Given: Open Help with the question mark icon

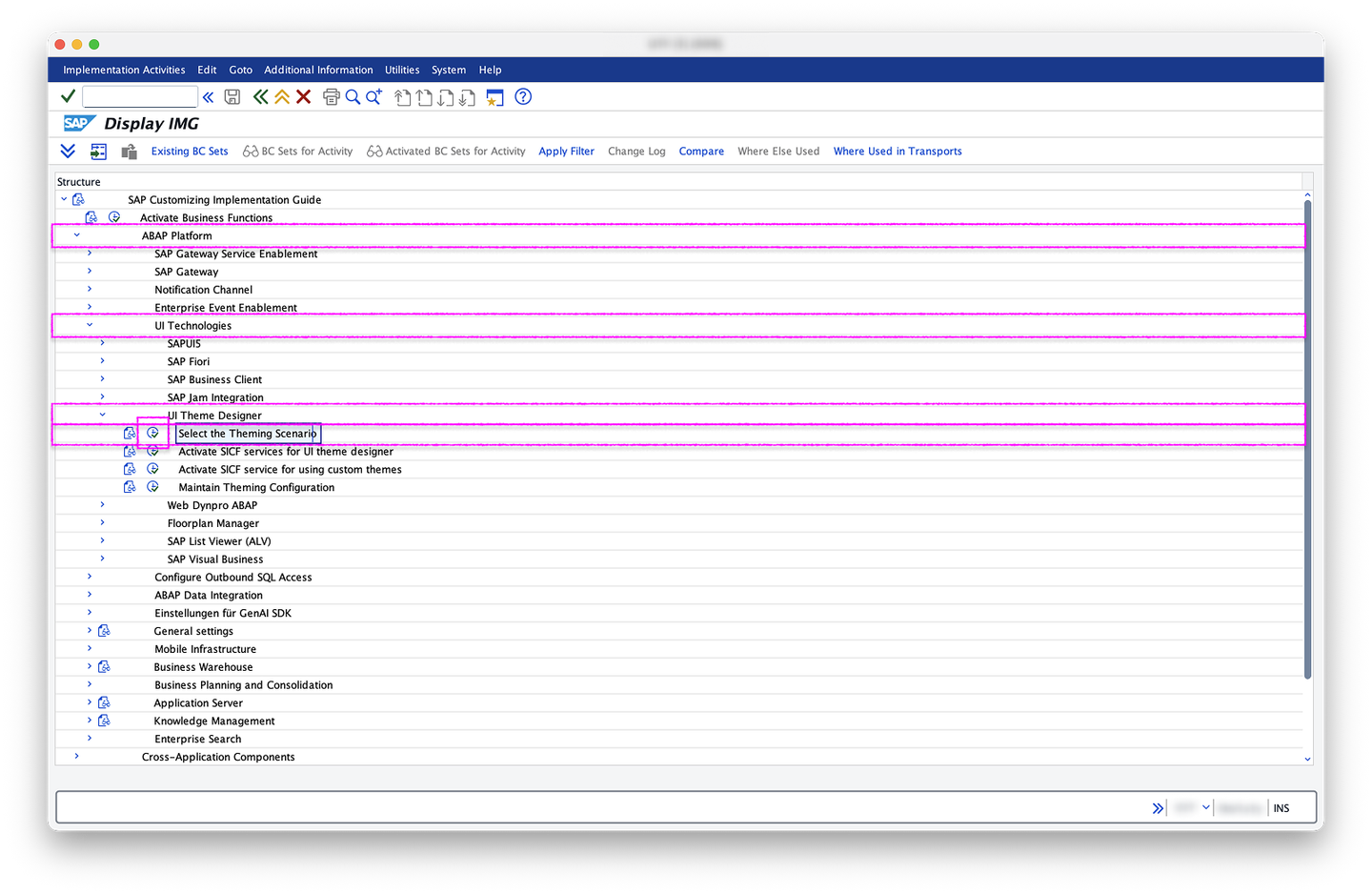Looking at the screenshot, I should 523,96.
